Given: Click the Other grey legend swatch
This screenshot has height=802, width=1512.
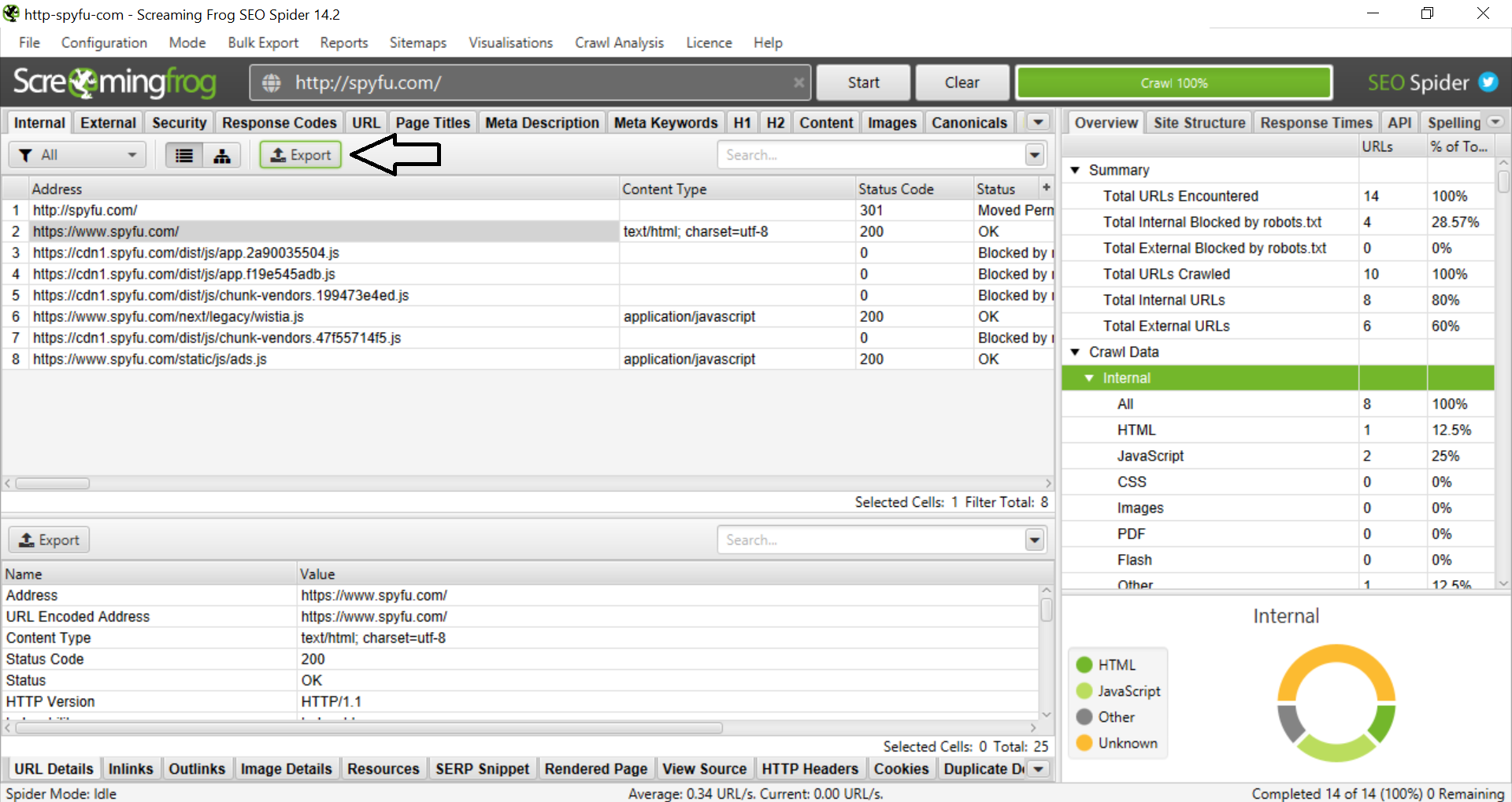Looking at the screenshot, I should tap(1084, 717).
